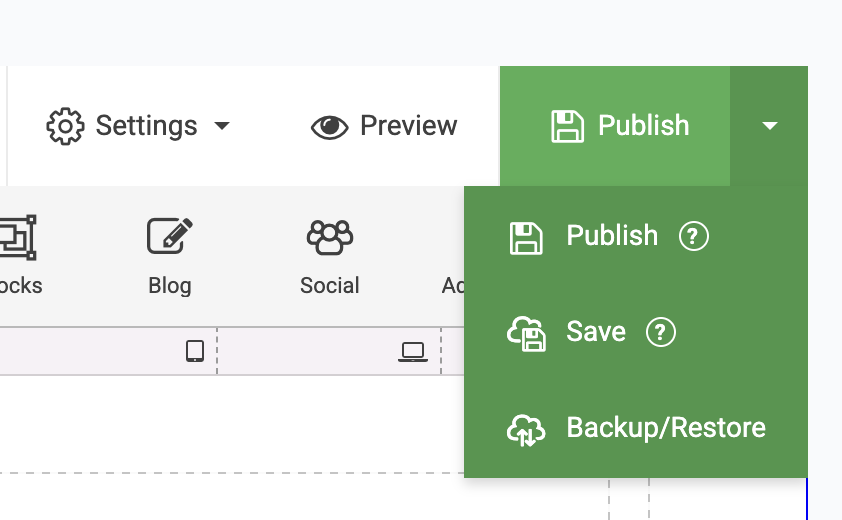Click the floppy disk icon in top Publish button
The image size is (842, 520).
[567, 126]
